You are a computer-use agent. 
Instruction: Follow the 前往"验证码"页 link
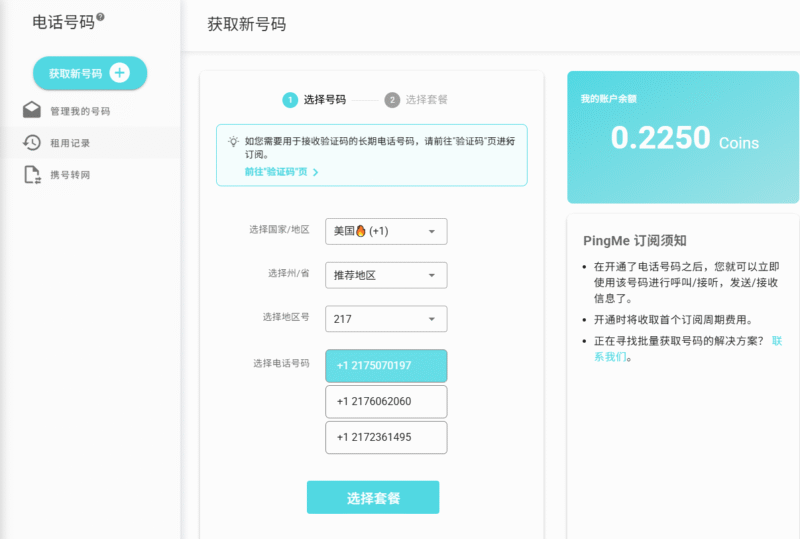[276, 172]
